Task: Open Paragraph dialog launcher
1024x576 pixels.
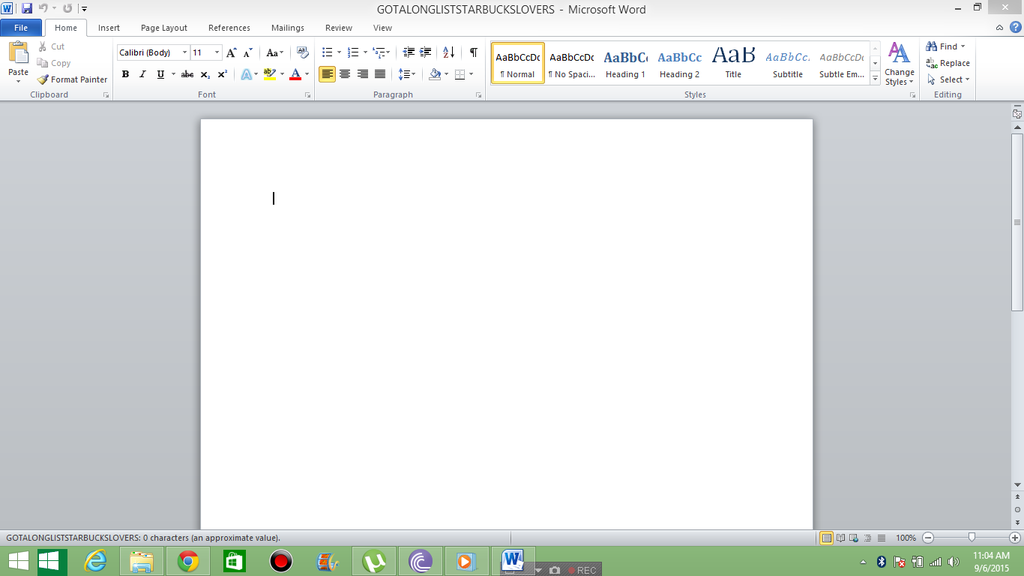Action: (479, 95)
